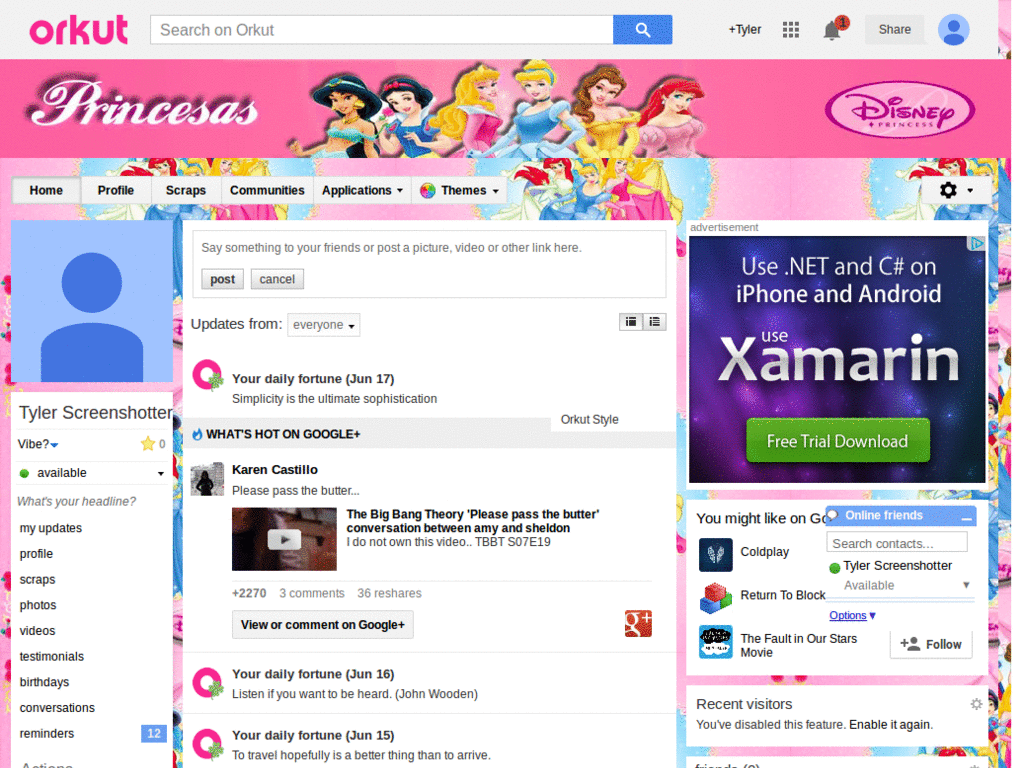Open the account avatar in the header

pos(953,30)
